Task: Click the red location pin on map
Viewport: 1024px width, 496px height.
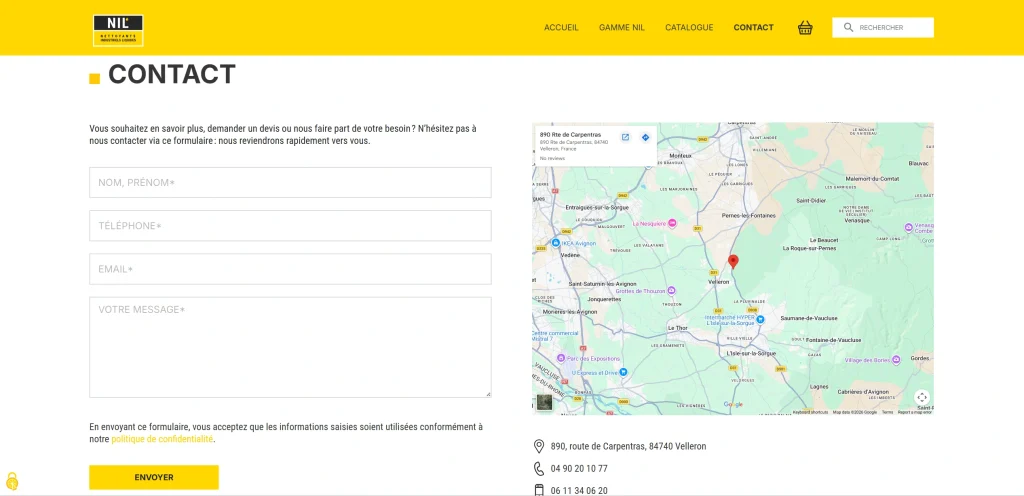Action: pos(733,262)
